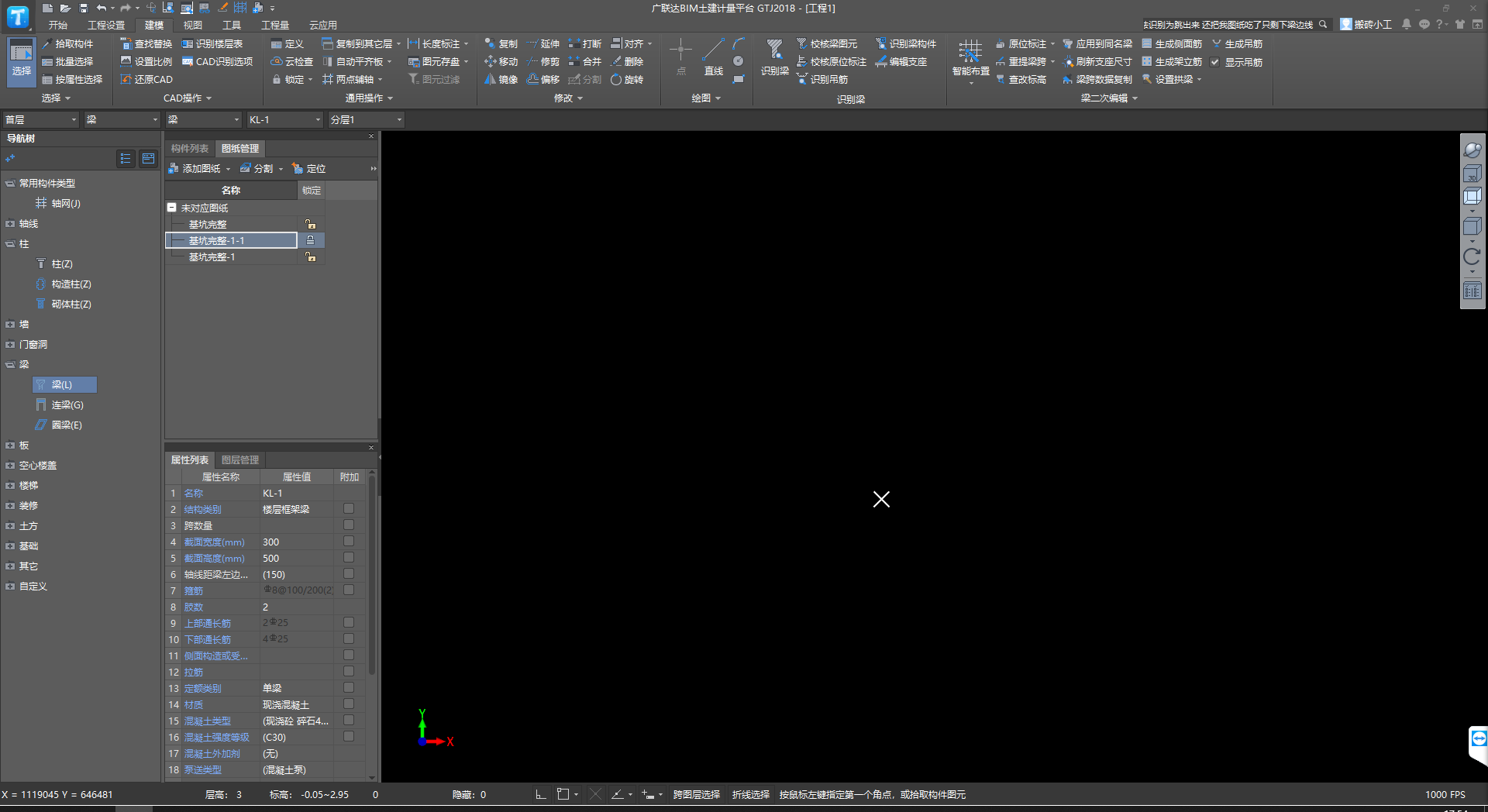This screenshot has width=1488, height=812.
Task: Click 应用到同名梁 button
Action: click(1097, 44)
